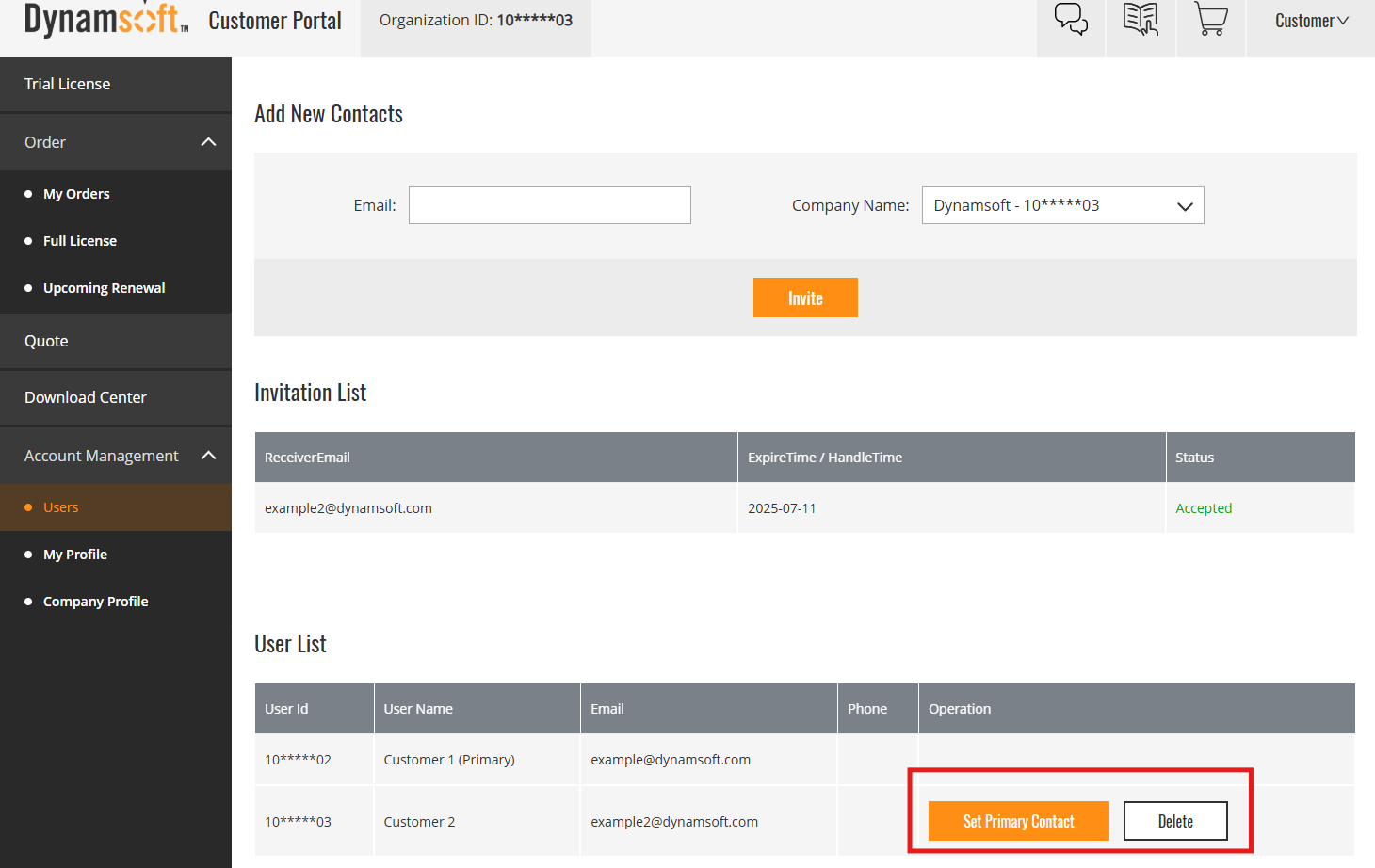Delete the Customer 2 user

click(x=1174, y=821)
